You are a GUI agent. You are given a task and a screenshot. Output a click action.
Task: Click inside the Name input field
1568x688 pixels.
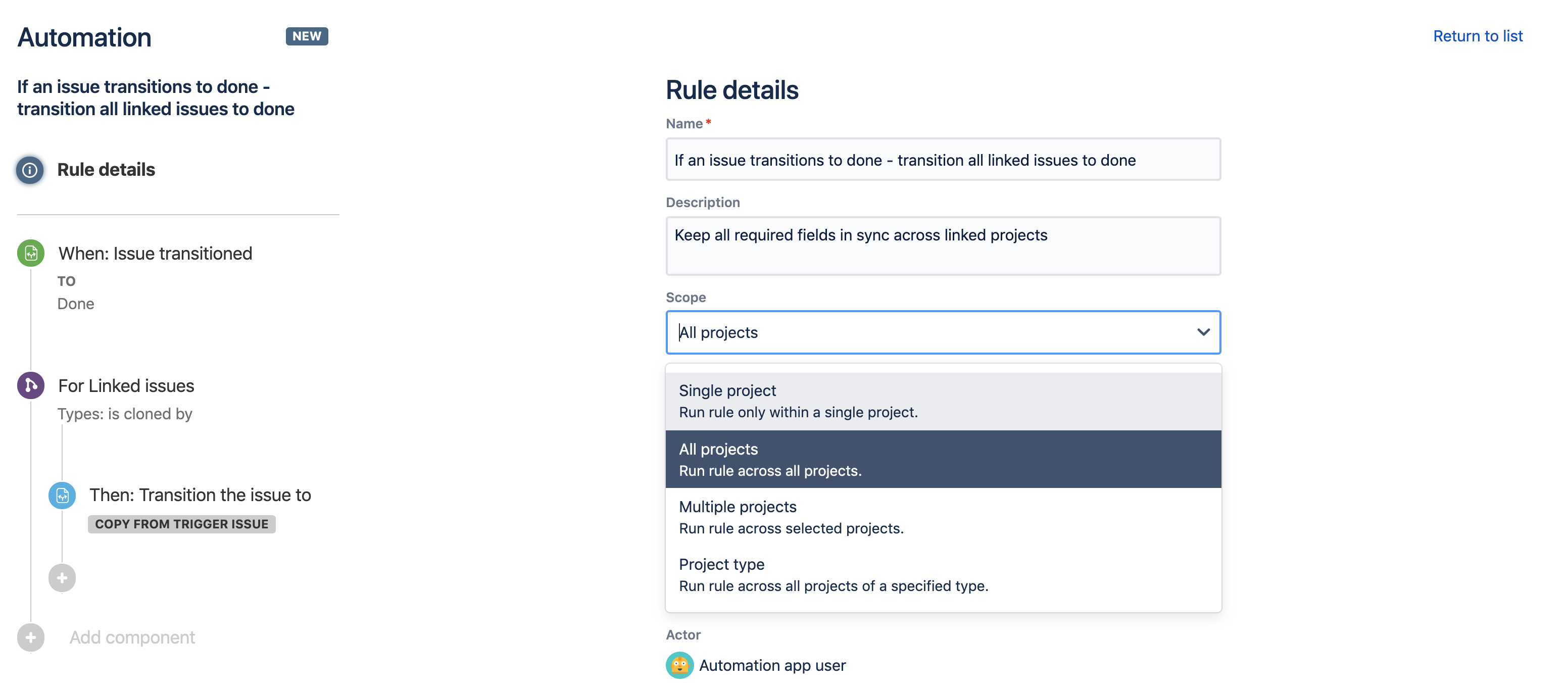(x=942, y=160)
